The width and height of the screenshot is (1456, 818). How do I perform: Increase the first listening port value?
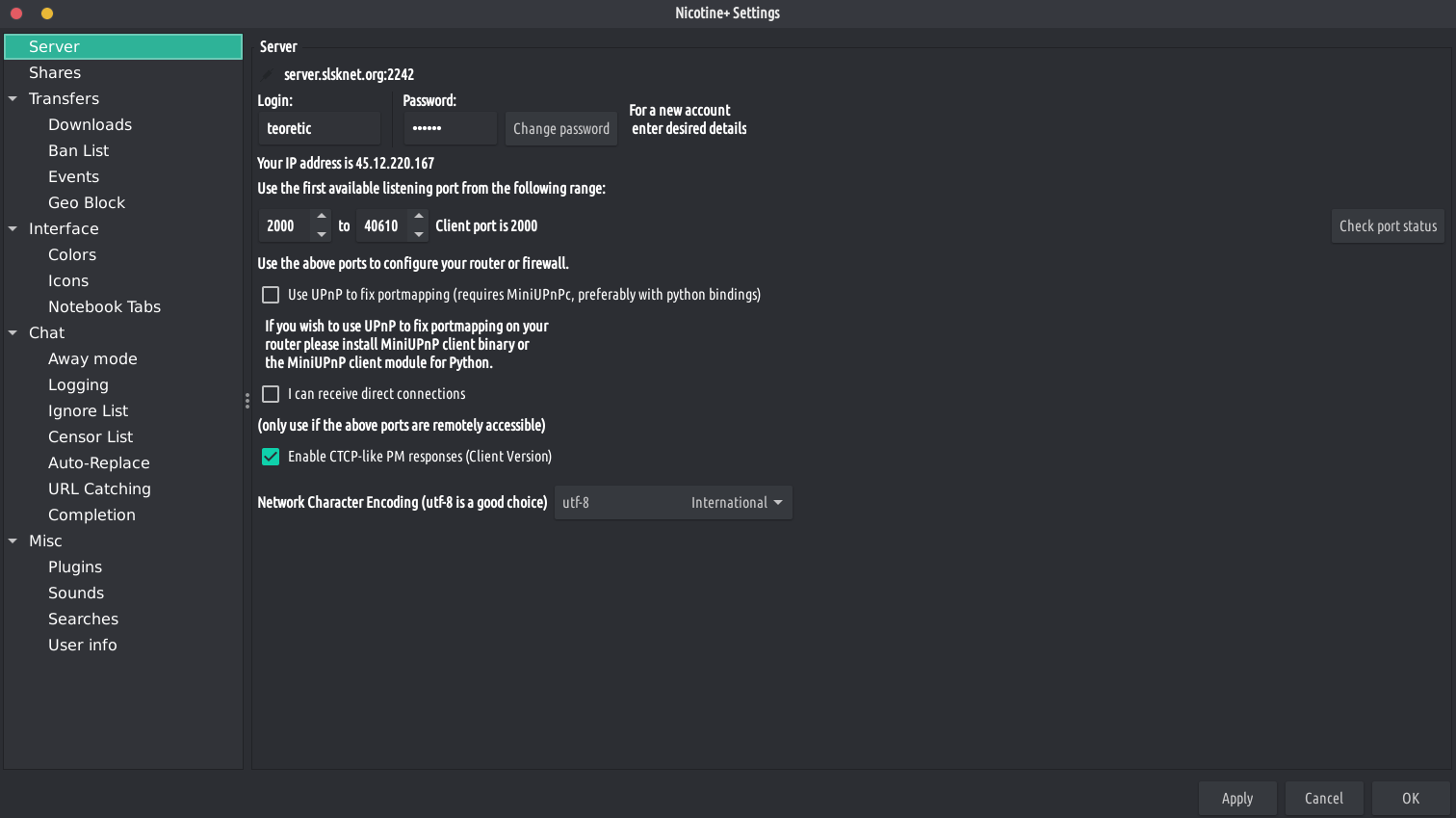point(322,217)
